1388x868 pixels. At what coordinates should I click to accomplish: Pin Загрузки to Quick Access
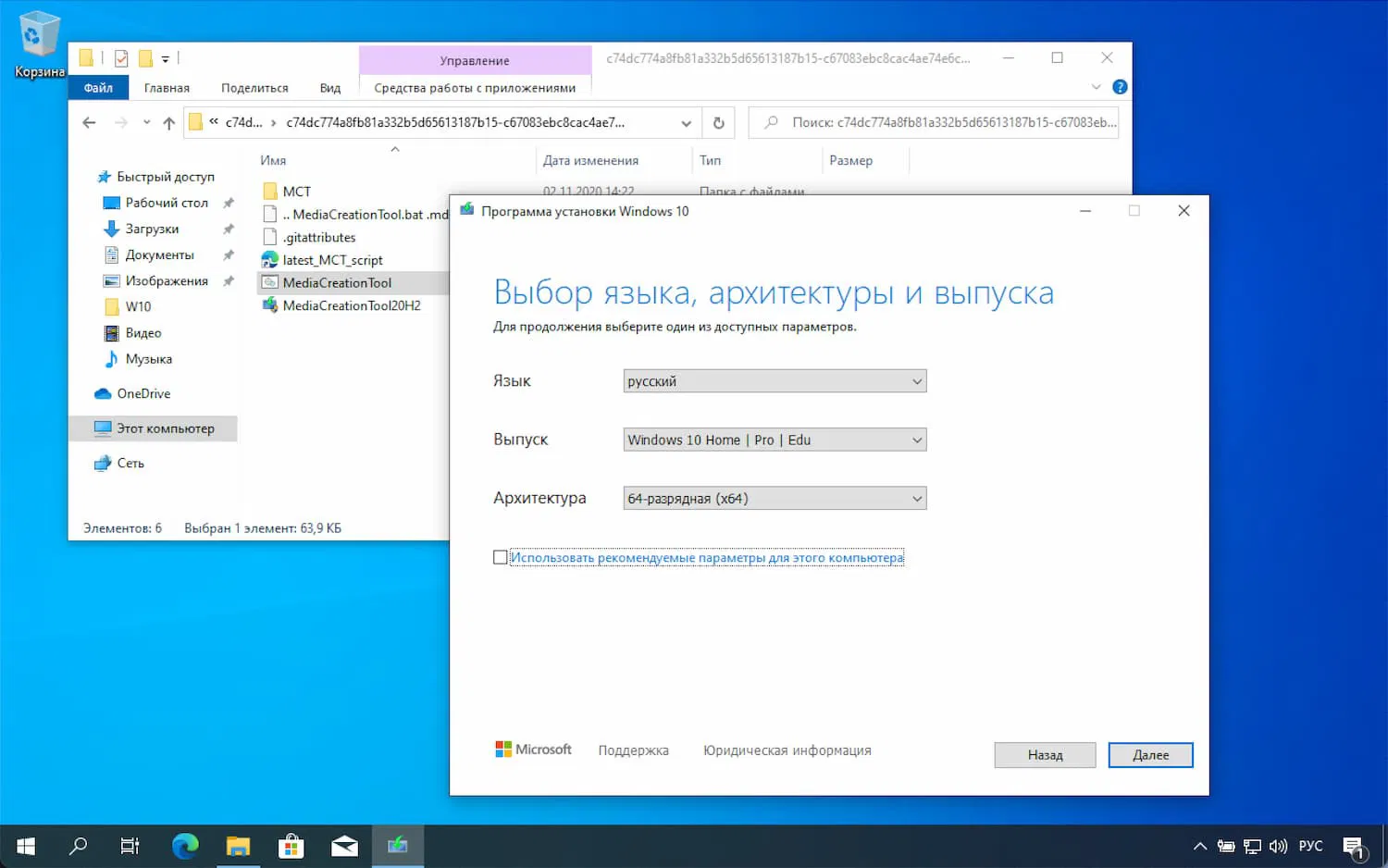coord(227,229)
